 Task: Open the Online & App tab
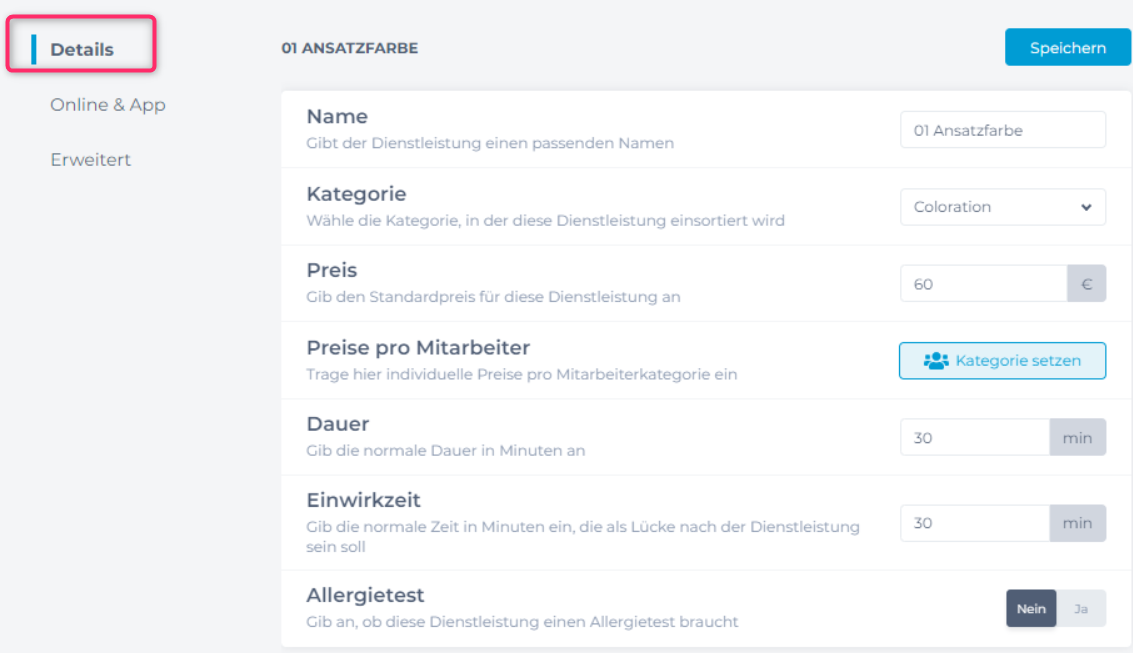tap(108, 105)
